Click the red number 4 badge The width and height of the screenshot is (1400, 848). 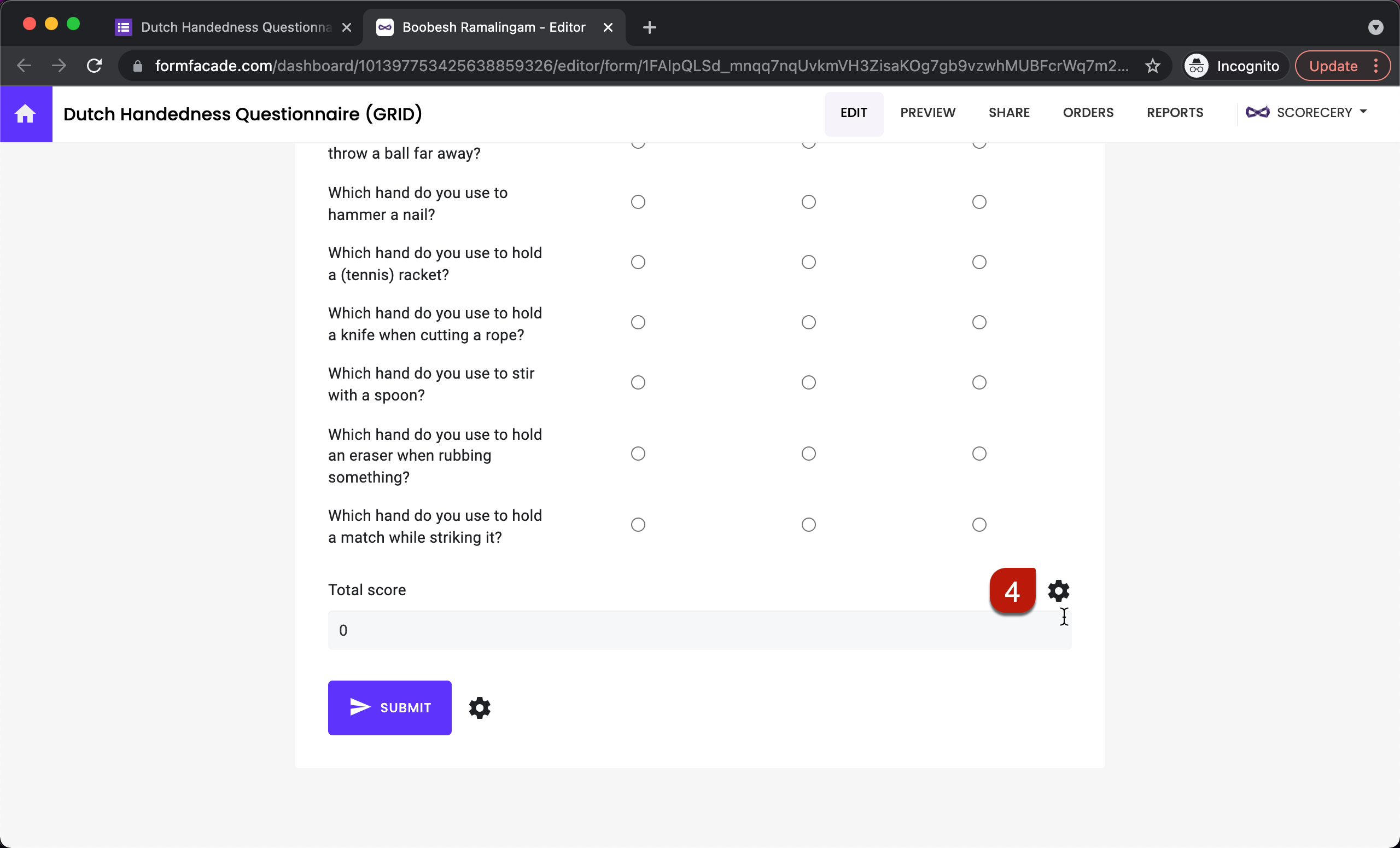click(x=1012, y=590)
